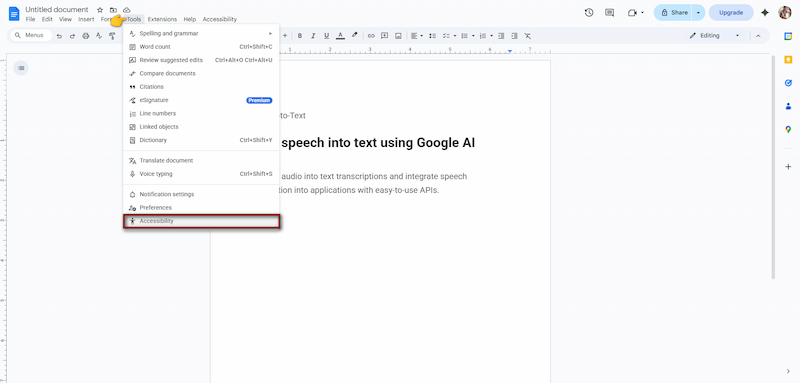800x383 pixels.
Task: Click the numbered list toolbar icon
Action: (x=483, y=36)
